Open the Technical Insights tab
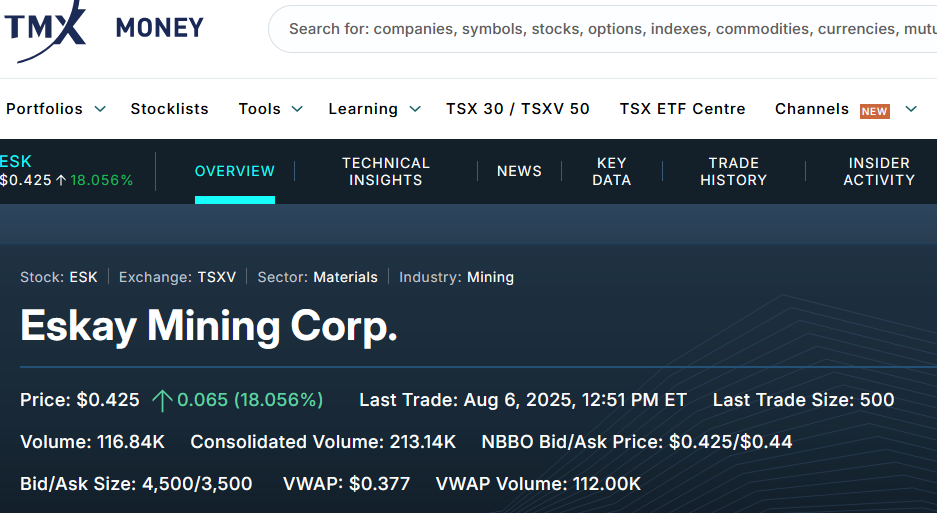This screenshot has height=513, width=937. 386,171
